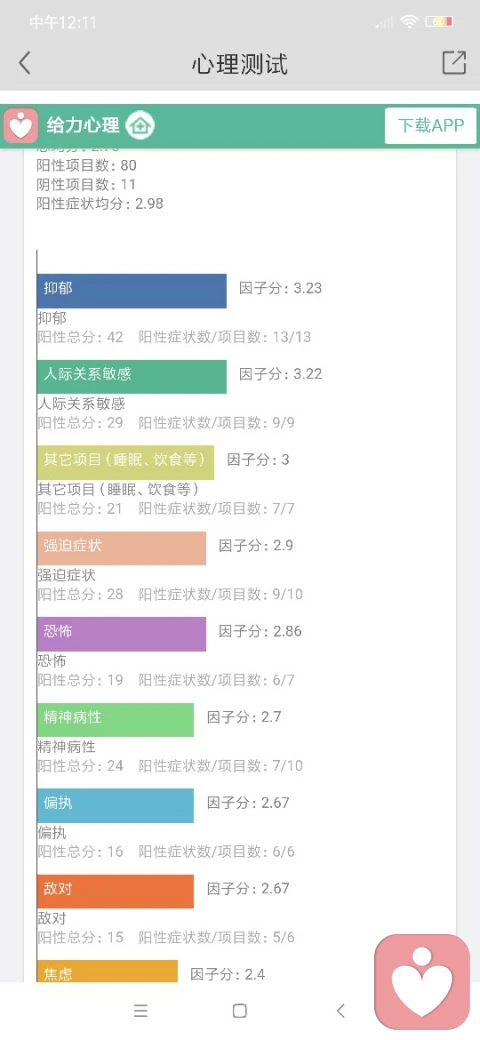Tap the salmon 强迫症状 bar
The image size is (480, 1040).
121,548
